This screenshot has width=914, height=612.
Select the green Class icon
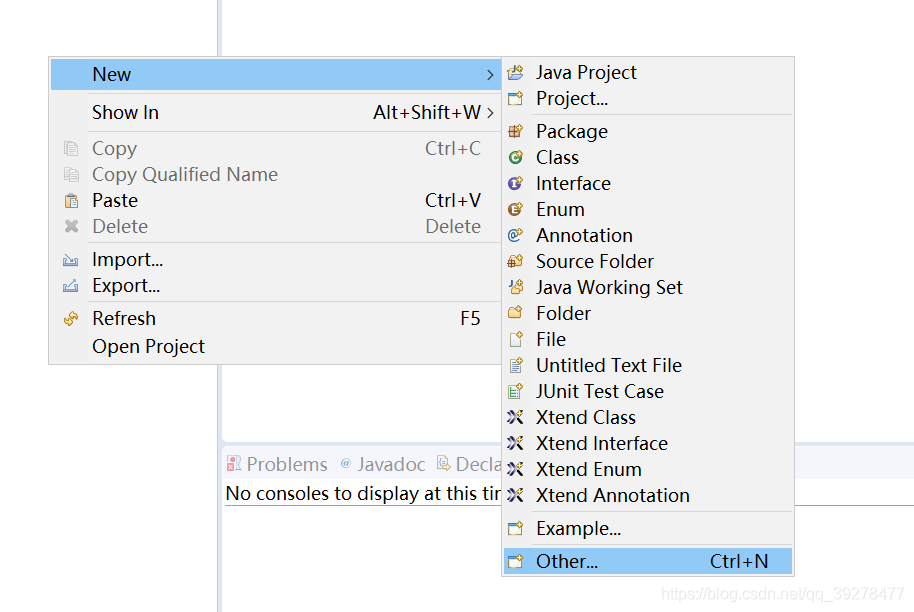point(515,157)
